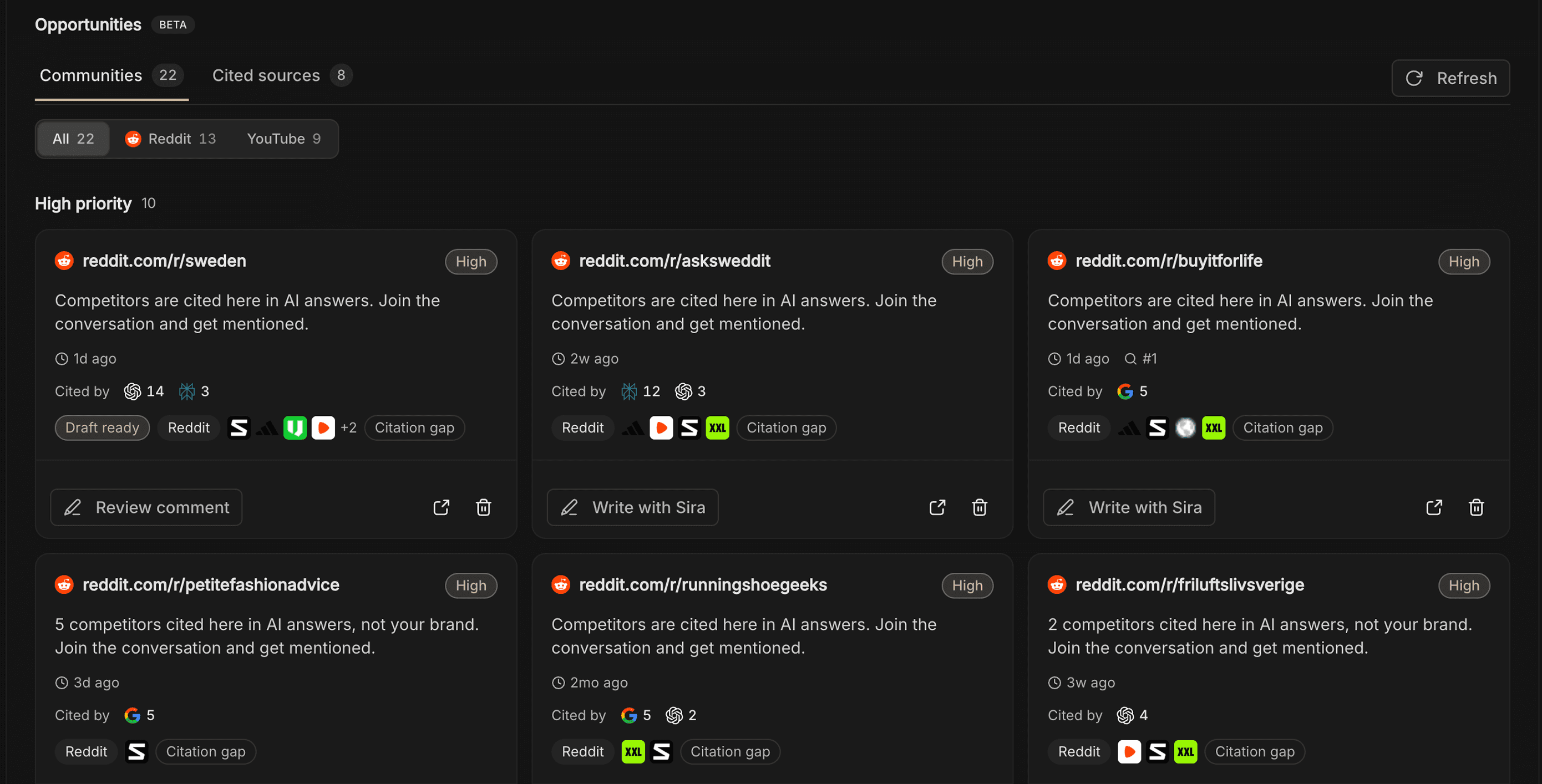1542x784 pixels.
Task: Click the green U competitor logo in r/sweden card
Action: coord(295,428)
